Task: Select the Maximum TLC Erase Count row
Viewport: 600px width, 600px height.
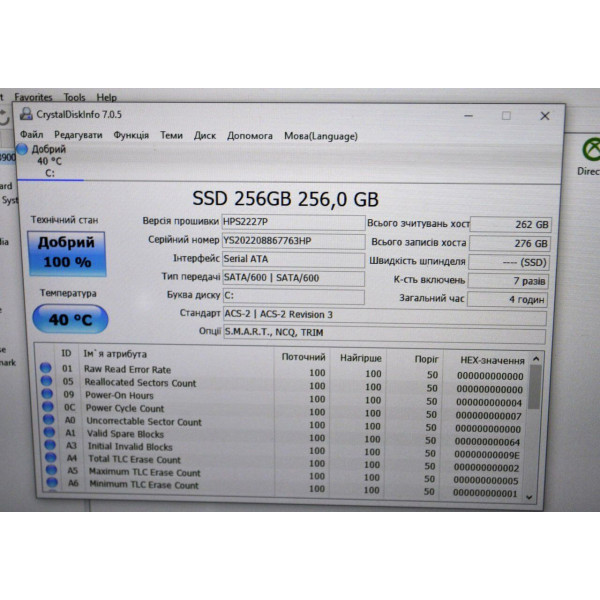Action: [282, 474]
